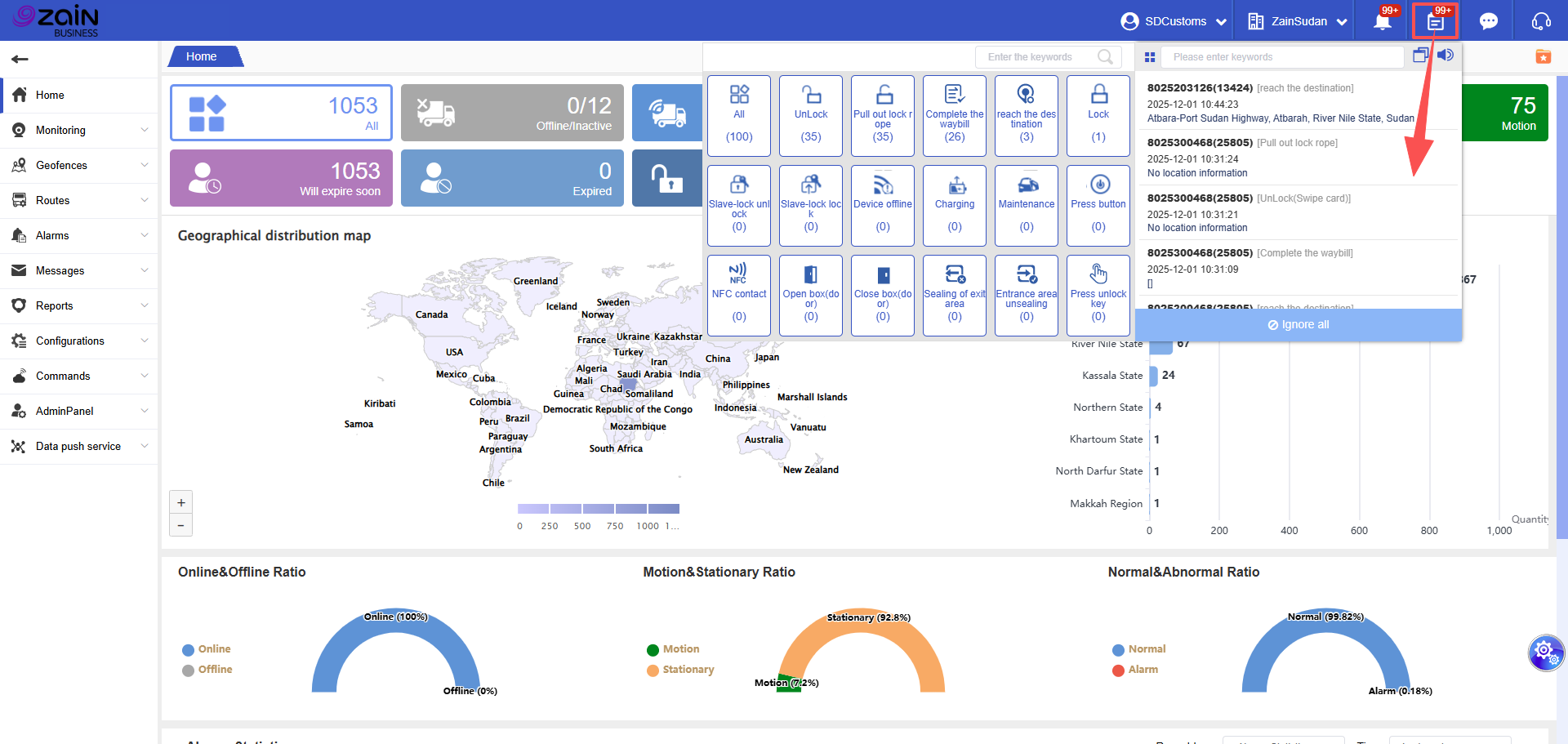Click the grid view icon in notification panel
The height and width of the screenshot is (744, 1568).
(x=1150, y=57)
